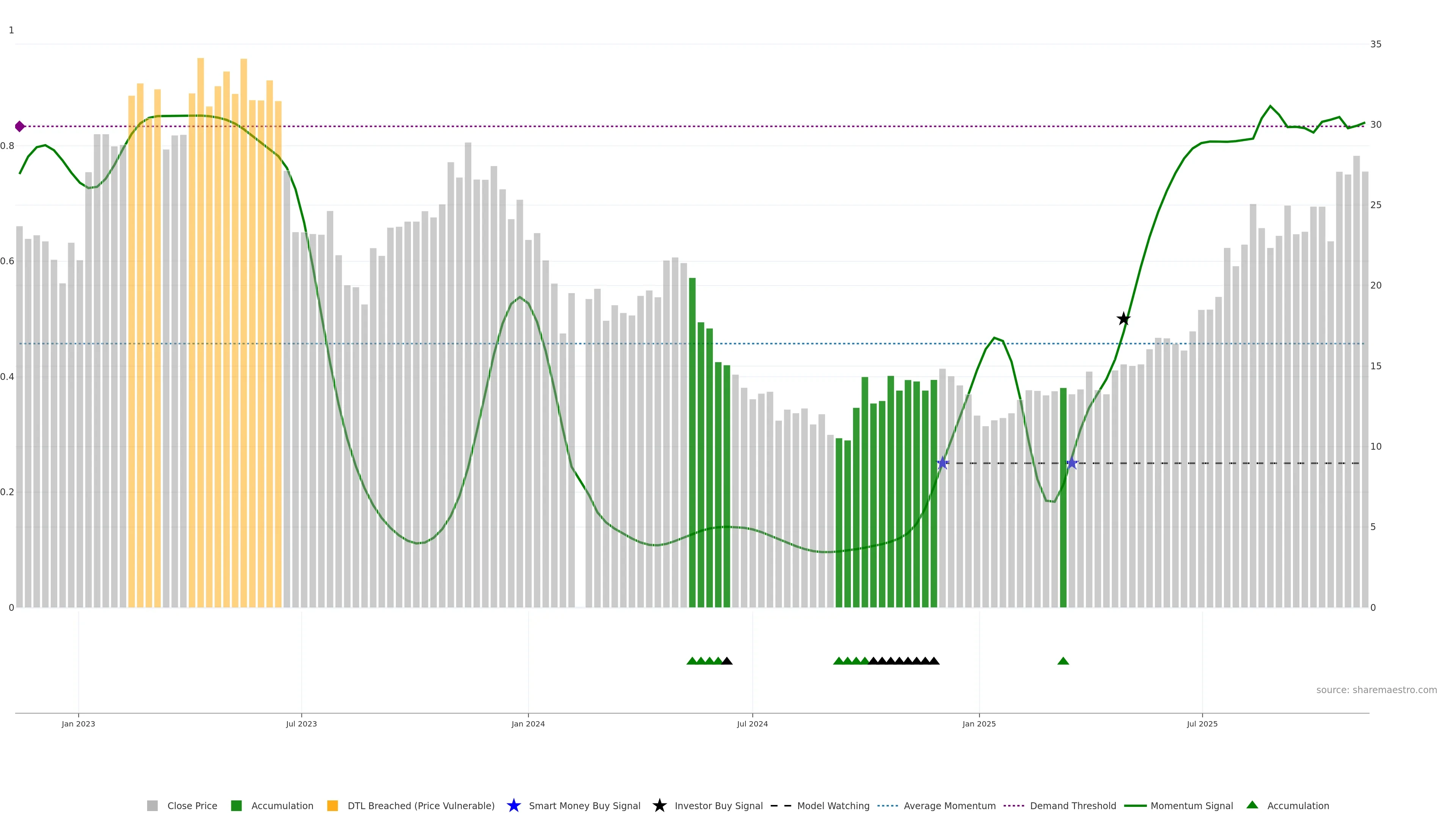Click the first blue Smart Money star marker
The width and height of the screenshot is (1456, 819).
tap(942, 463)
